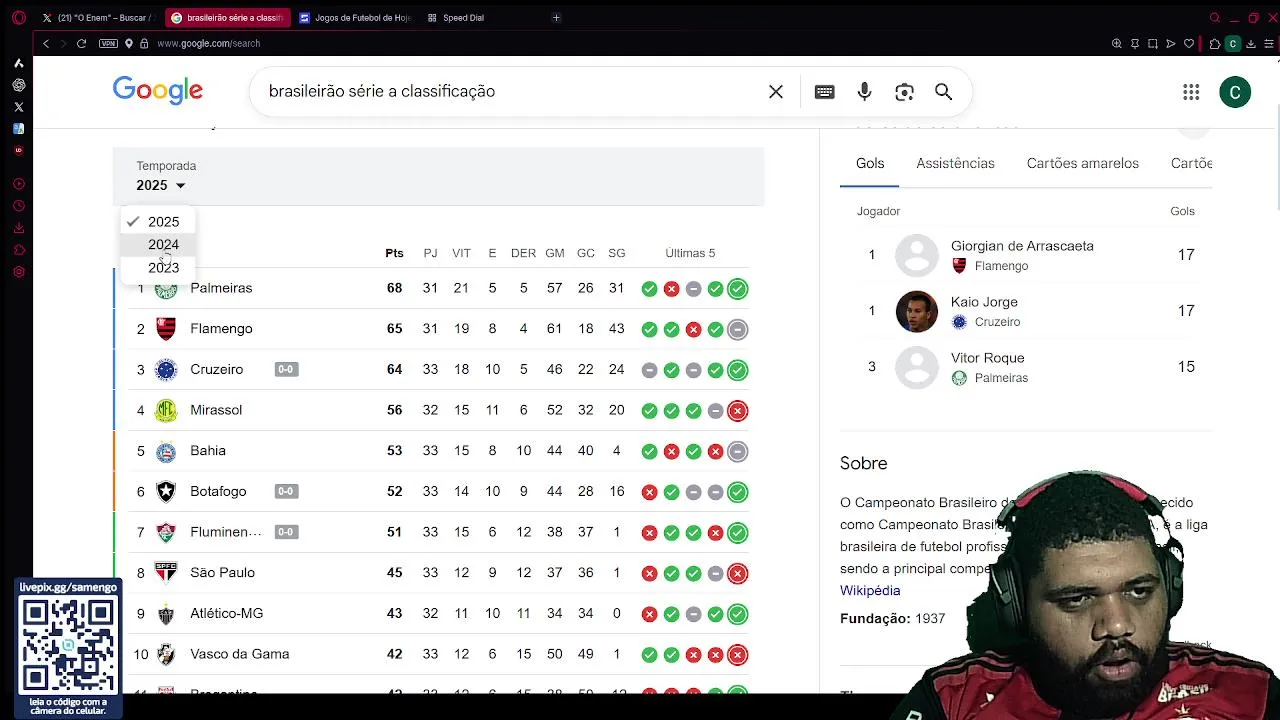Click Palmeiras' latest win result circle

pos(737,289)
